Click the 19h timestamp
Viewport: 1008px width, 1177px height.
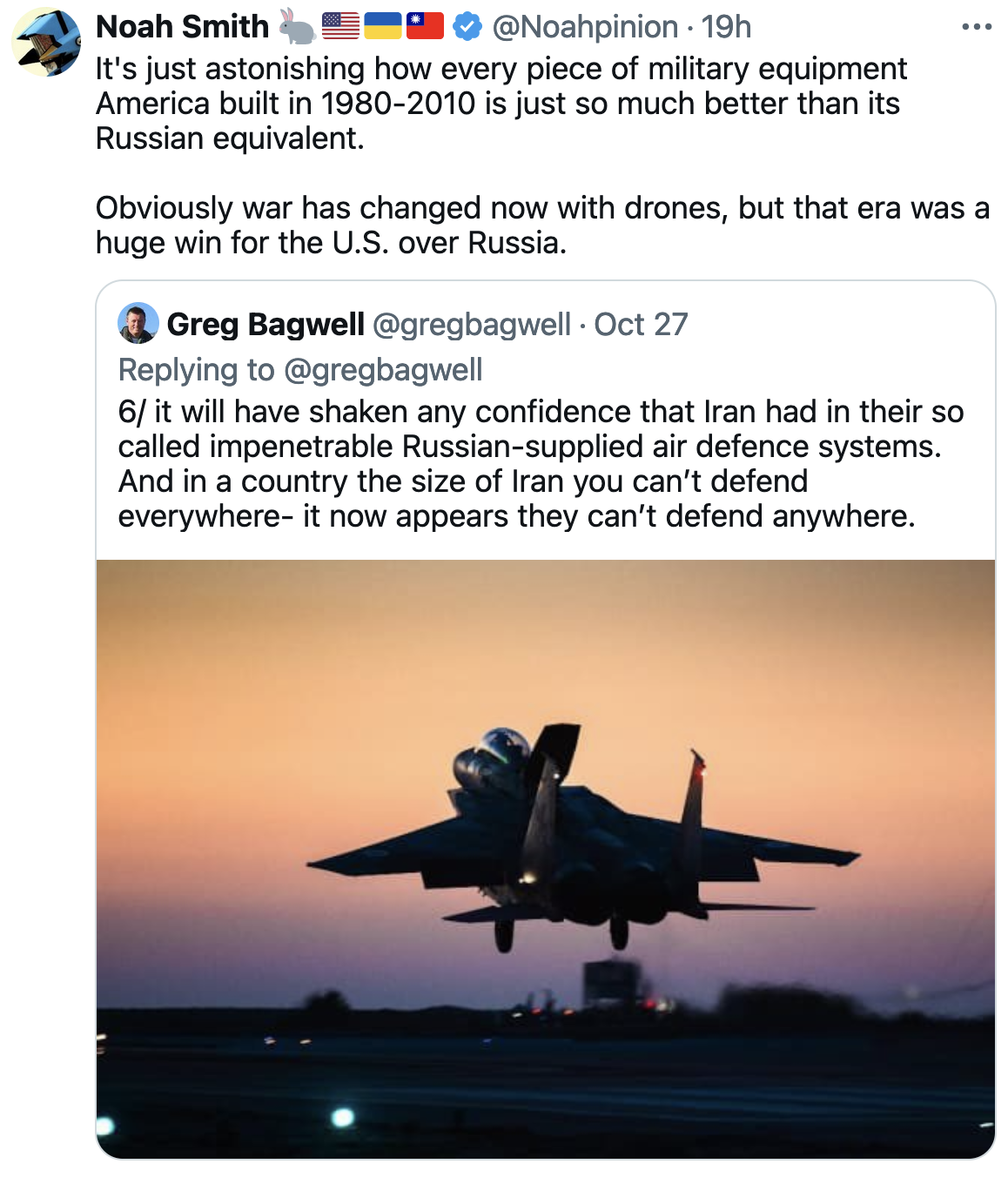726,27
